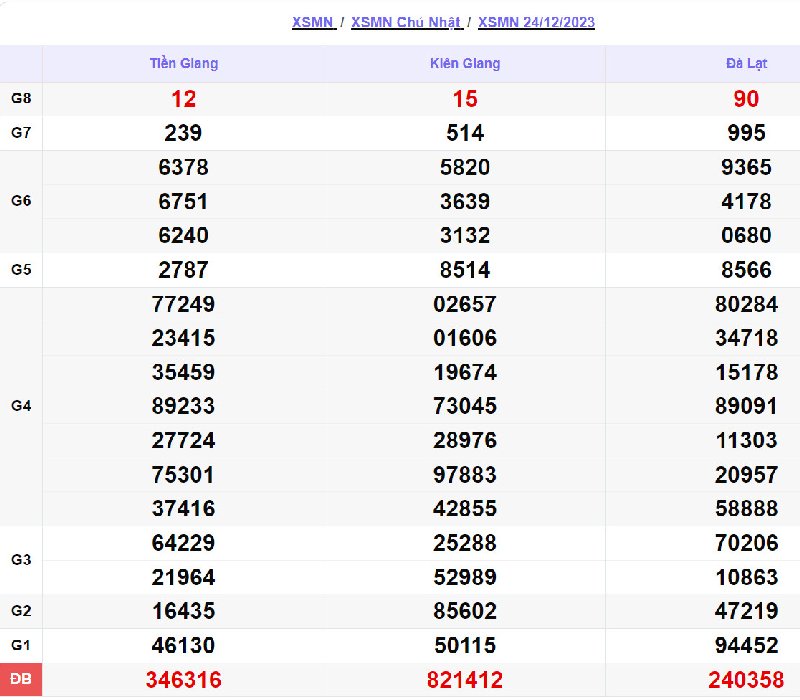Click Tiền Giang G8 number 12

click(x=183, y=99)
